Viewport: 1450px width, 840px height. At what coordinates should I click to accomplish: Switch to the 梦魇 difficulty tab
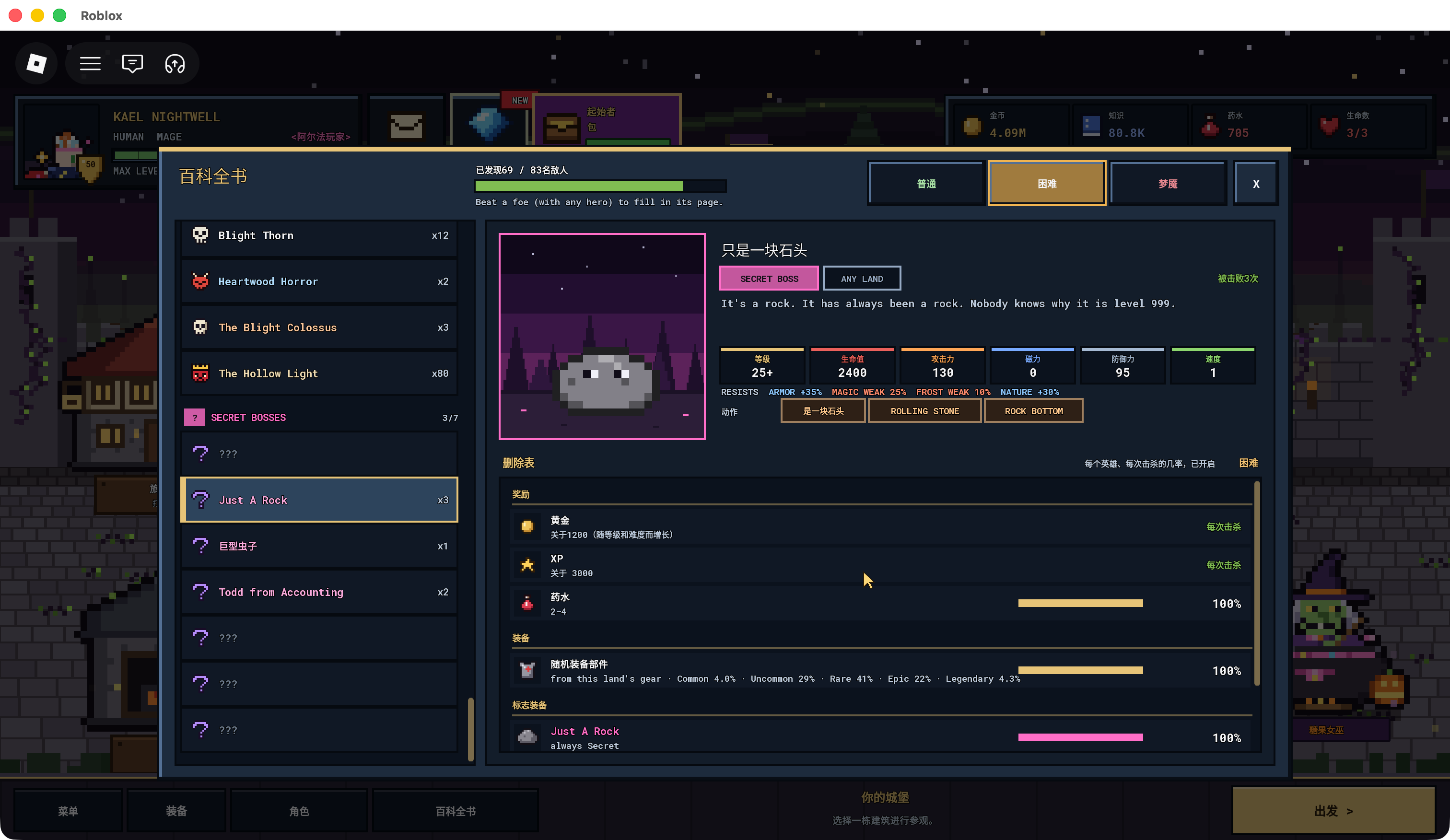pyautogui.click(x=1168, y=184)
